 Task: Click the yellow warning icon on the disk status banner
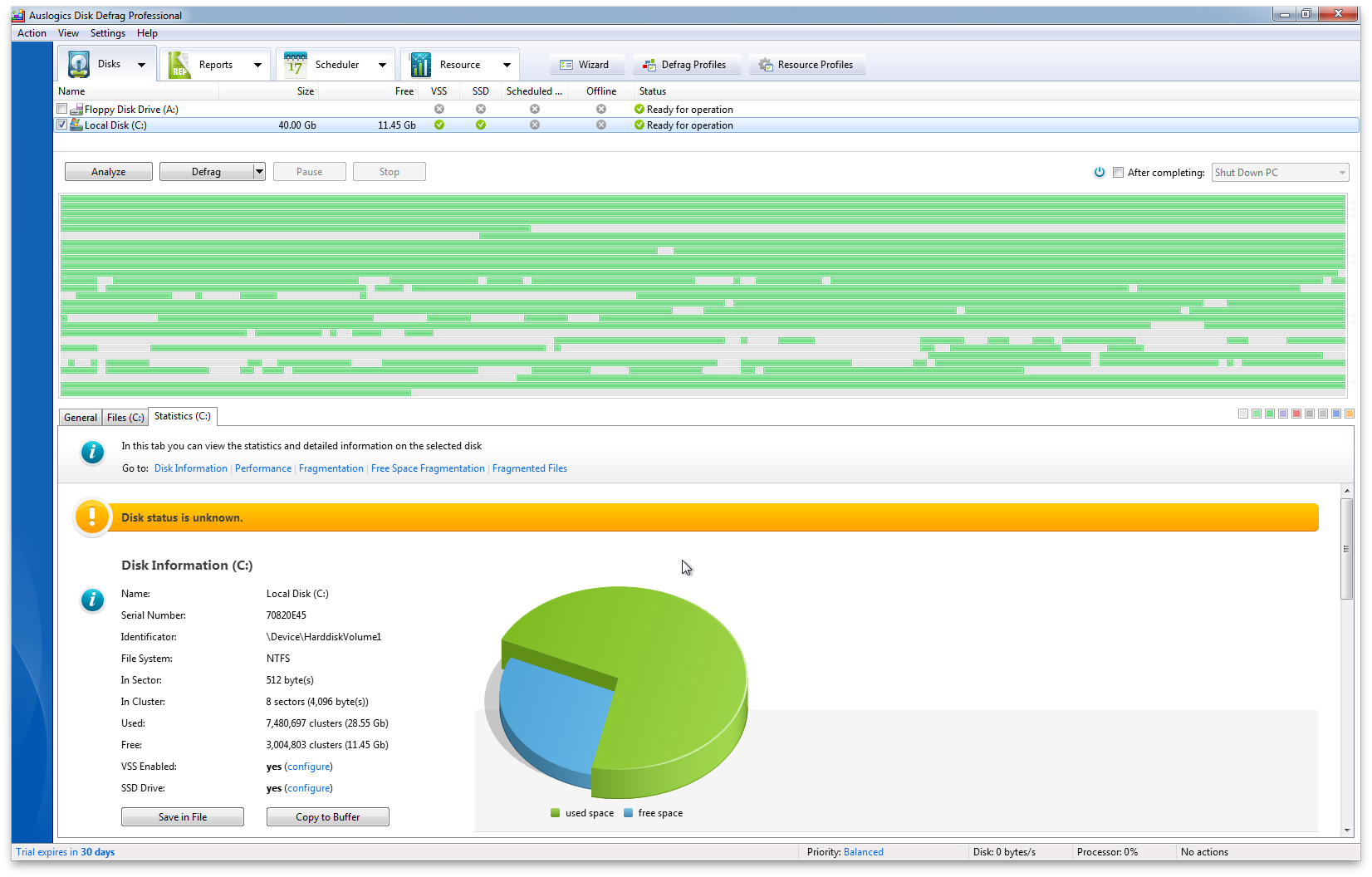click(x=92, y=517)
